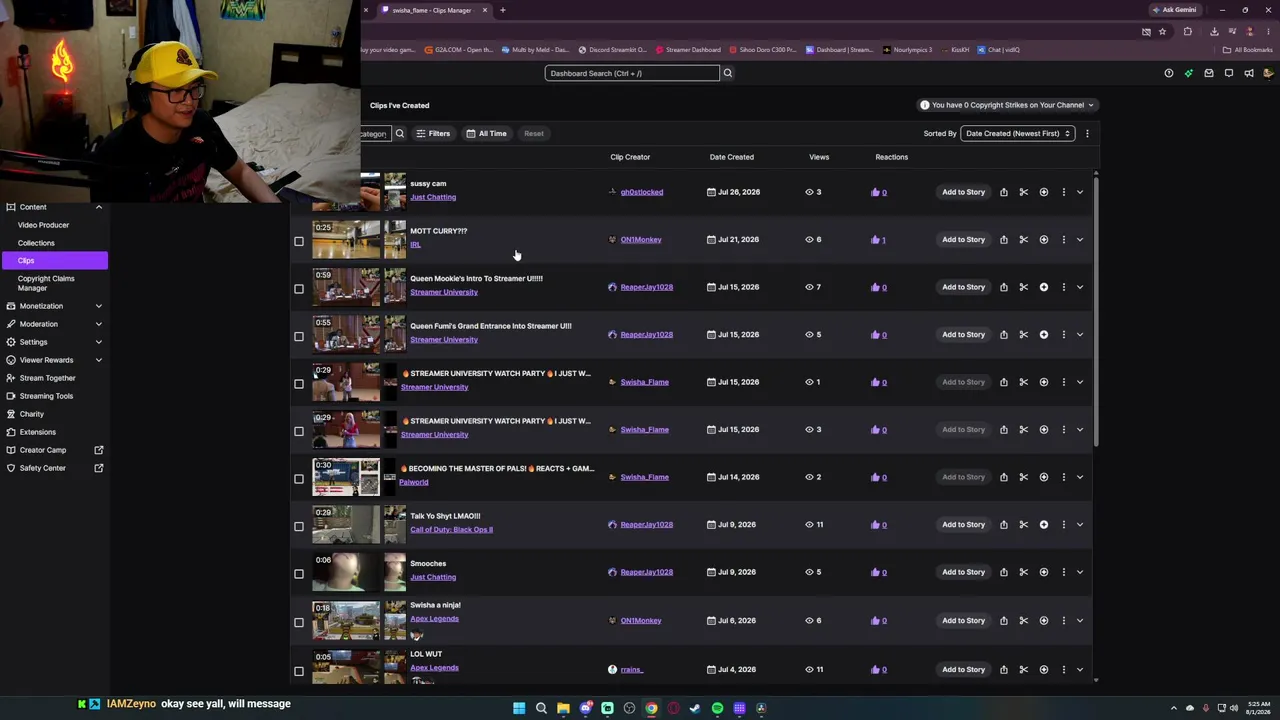Open the green sparkle icon in the dashboard header

(x=1189, y=73)
